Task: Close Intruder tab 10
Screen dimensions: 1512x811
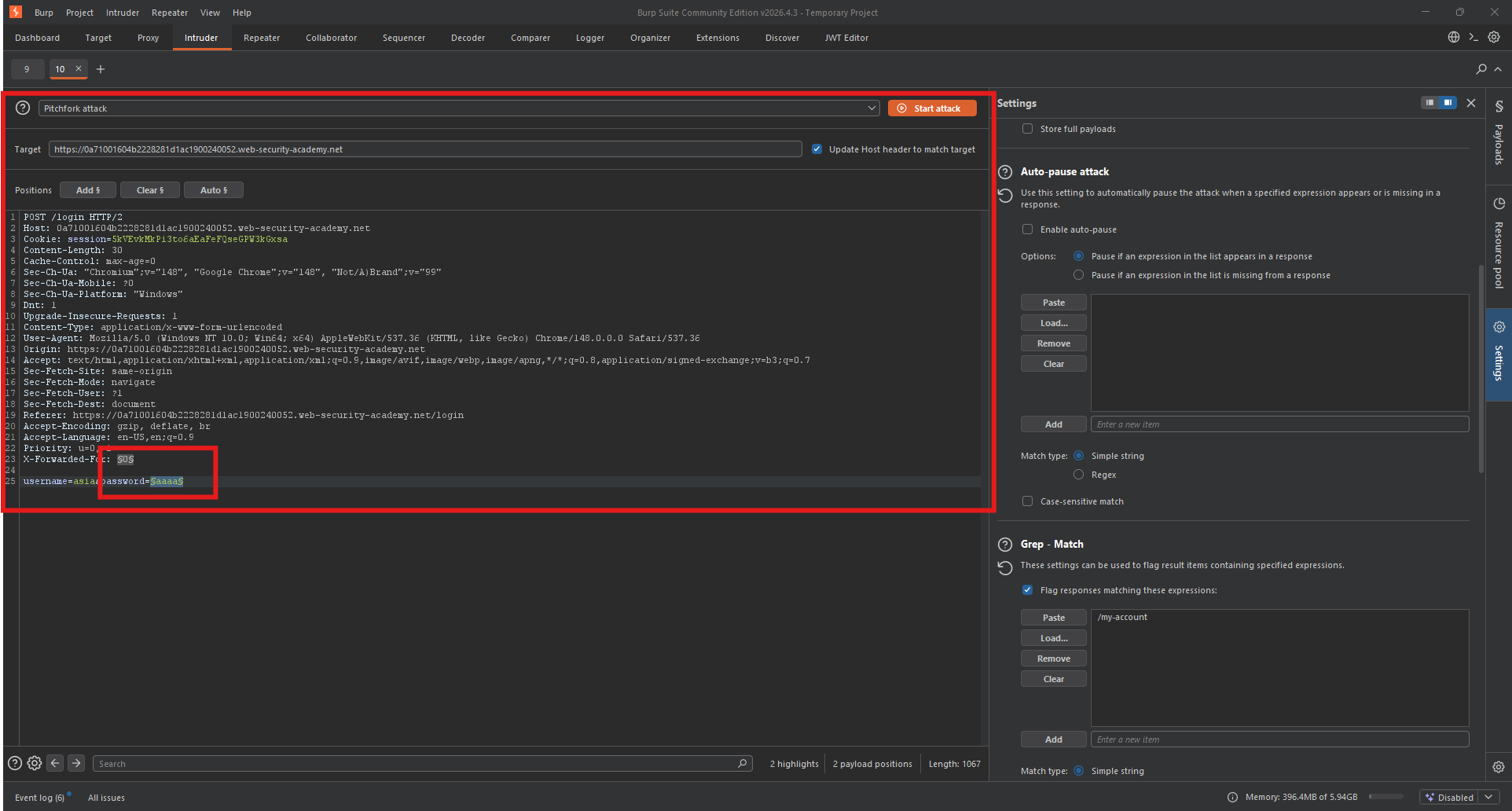Action: (x=79, y=68)
